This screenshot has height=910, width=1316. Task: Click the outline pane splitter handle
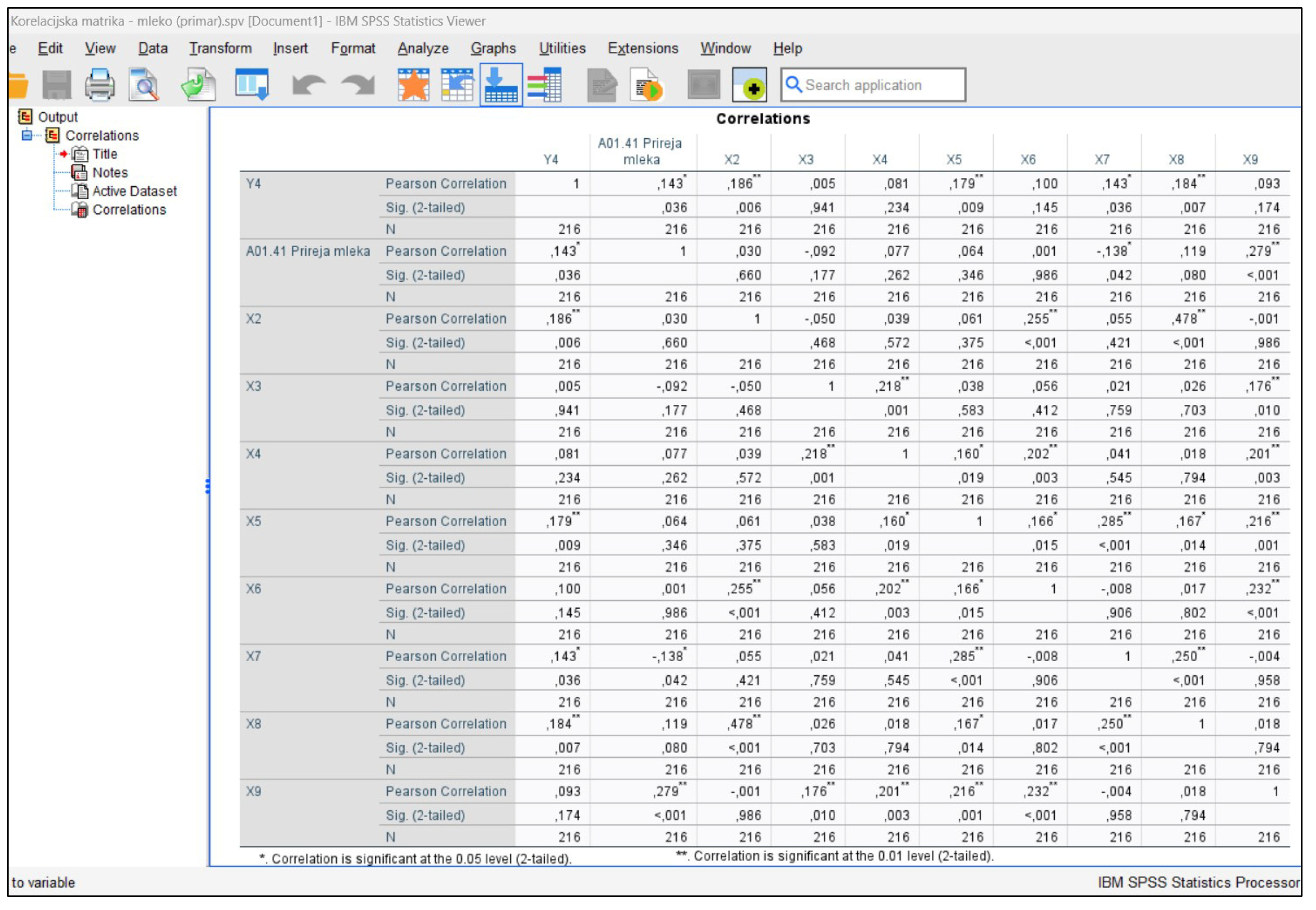[207, 486]
